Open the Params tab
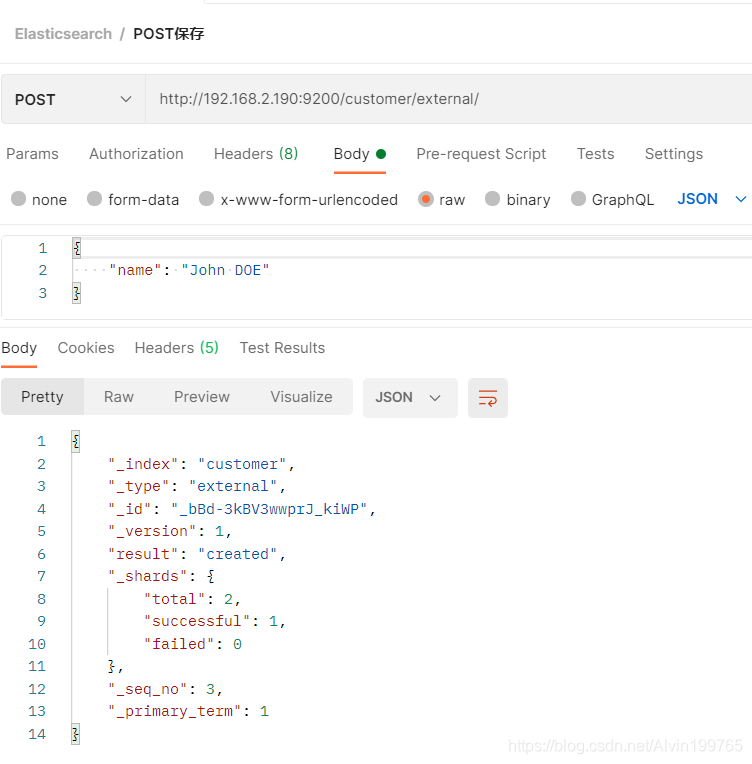Screen dimensions: 752x764 (32, 154)
